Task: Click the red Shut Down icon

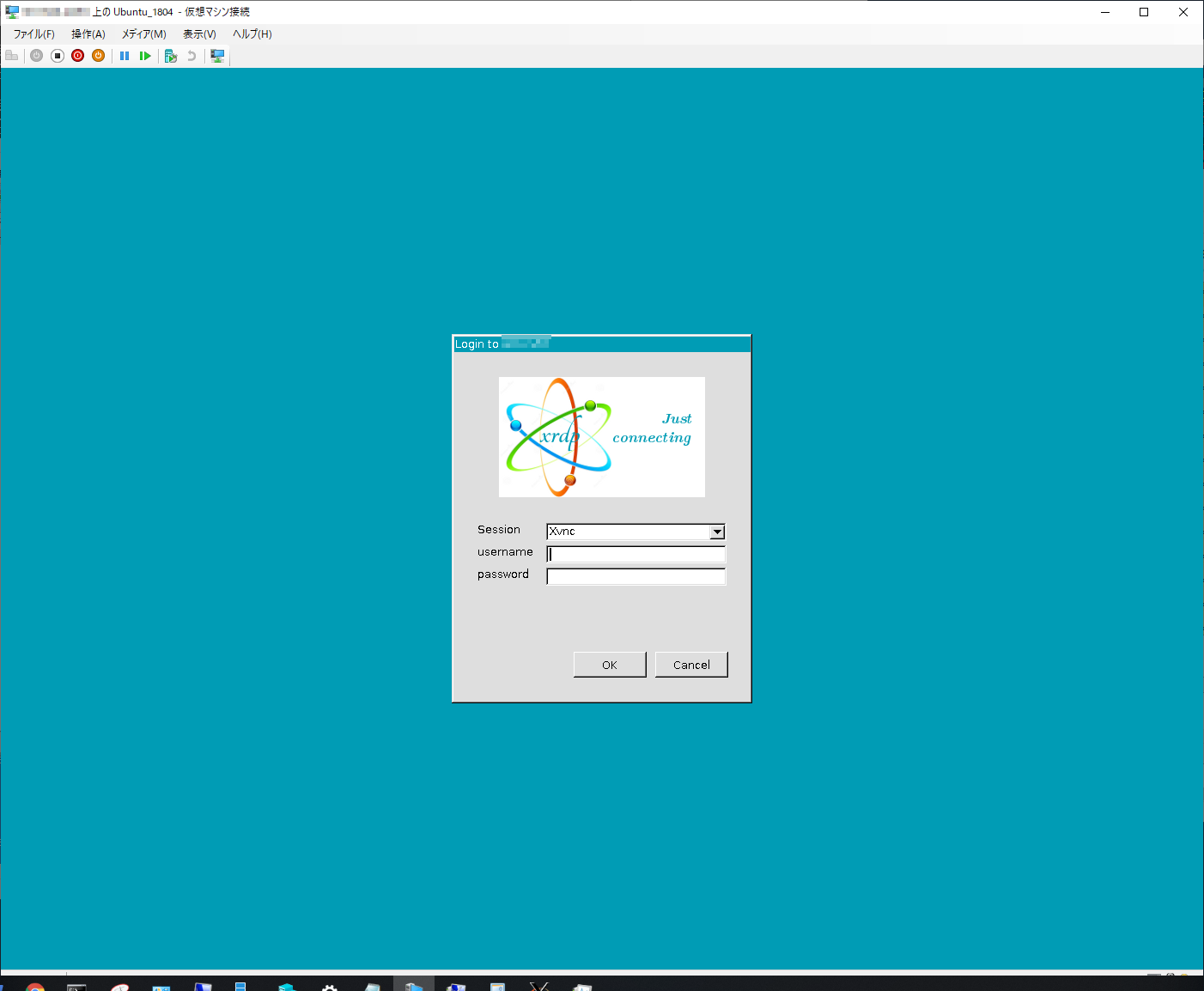Action: pyautogui.click(x=78, y=56)
